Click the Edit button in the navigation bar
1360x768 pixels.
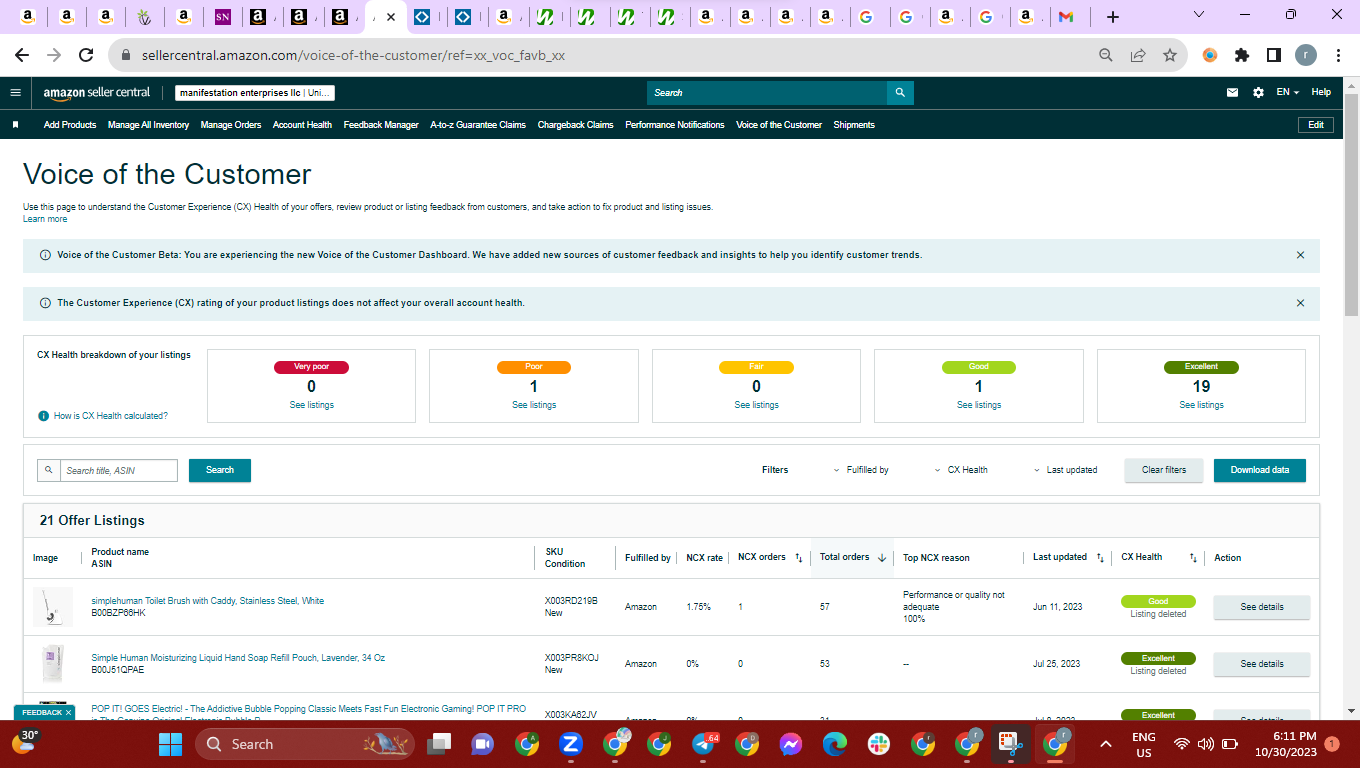click(x=1316, y=125)
